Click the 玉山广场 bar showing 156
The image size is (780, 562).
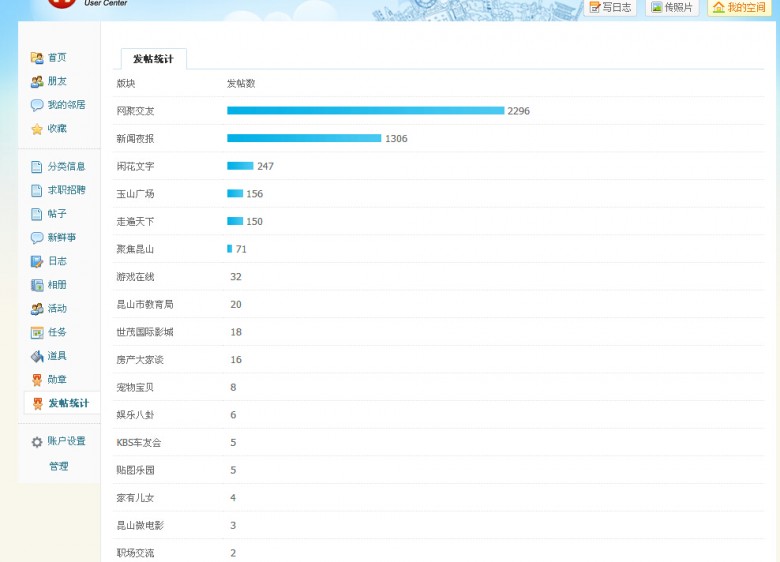(235, 193)
